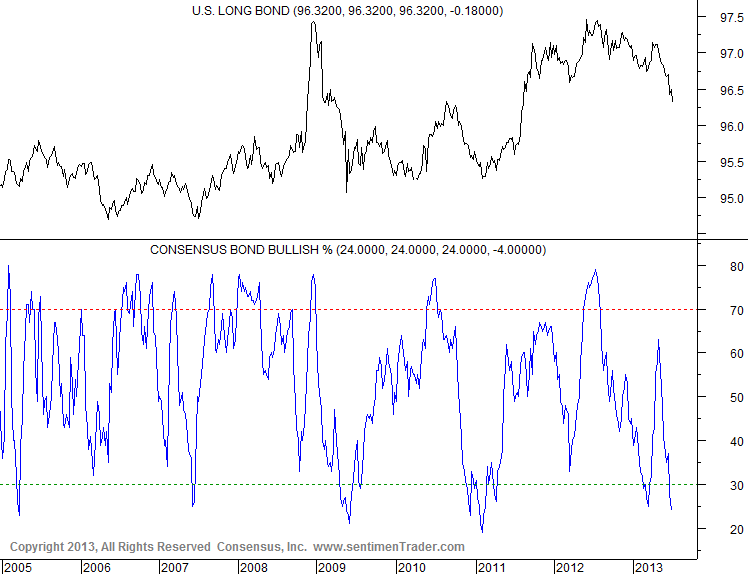Select the 2012 year label on the timeline
Image resolution: width=748 pixels, height=574 pixels.
click(569, 567)
